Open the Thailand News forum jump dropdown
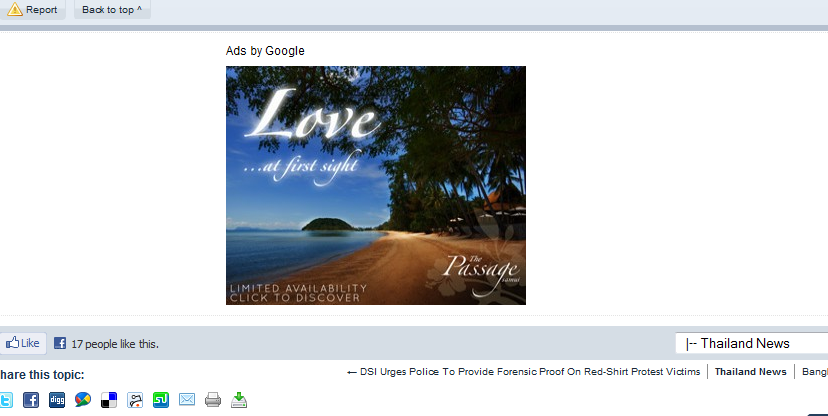Screen dimensions: 828x416 (x=751, y=343)
